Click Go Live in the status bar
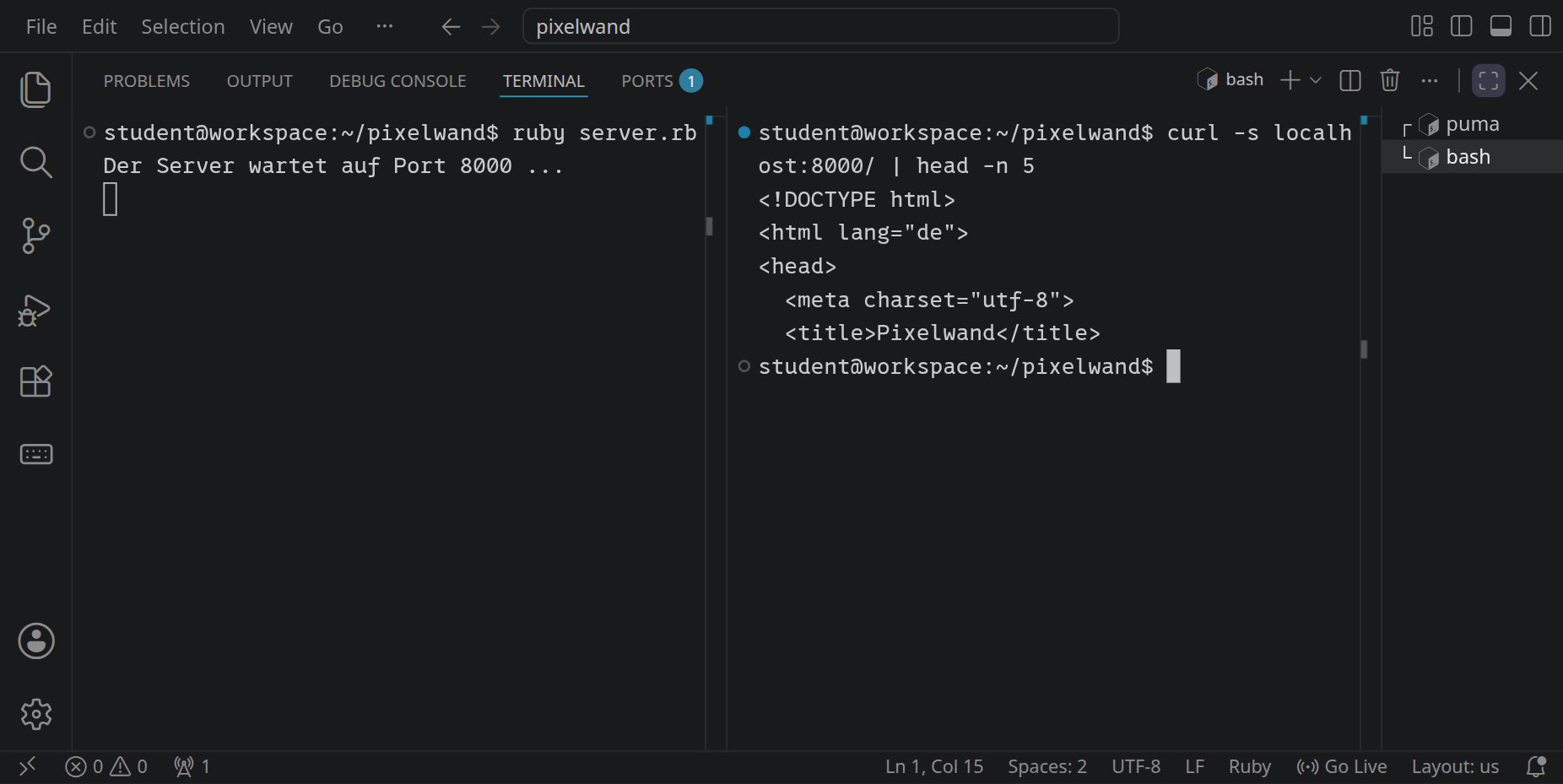The image size is (1563, 784). (x=1342, y=766)
